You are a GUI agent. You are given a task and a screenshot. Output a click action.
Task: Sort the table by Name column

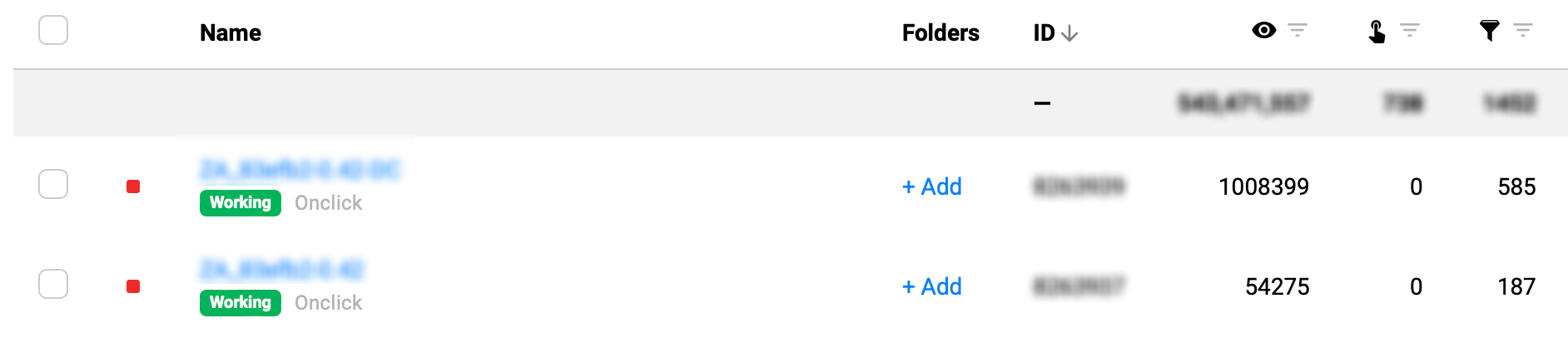pyautogui.click(x=231, y=33)
